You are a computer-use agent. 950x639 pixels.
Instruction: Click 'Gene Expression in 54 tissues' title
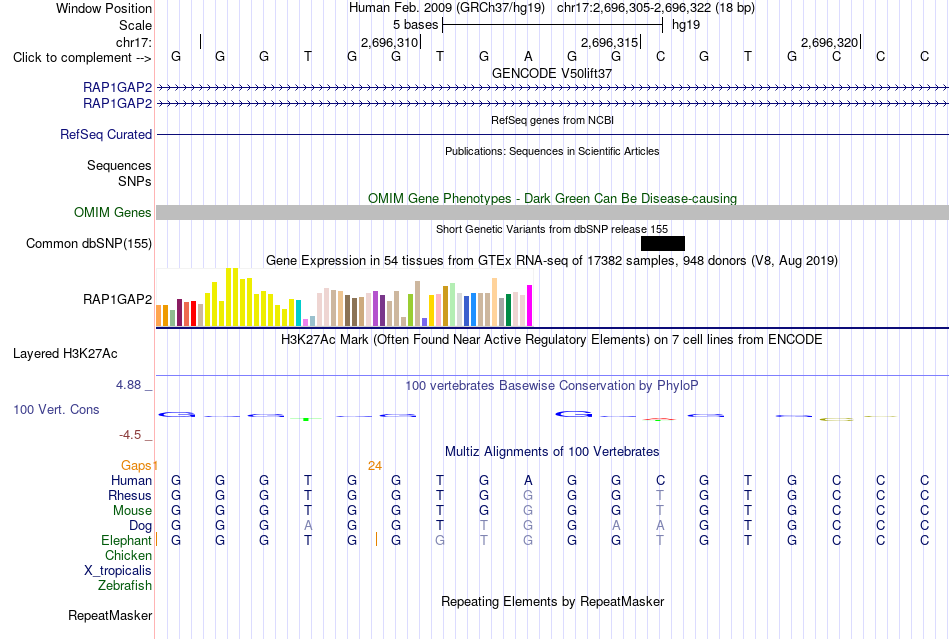click(552, 260)
